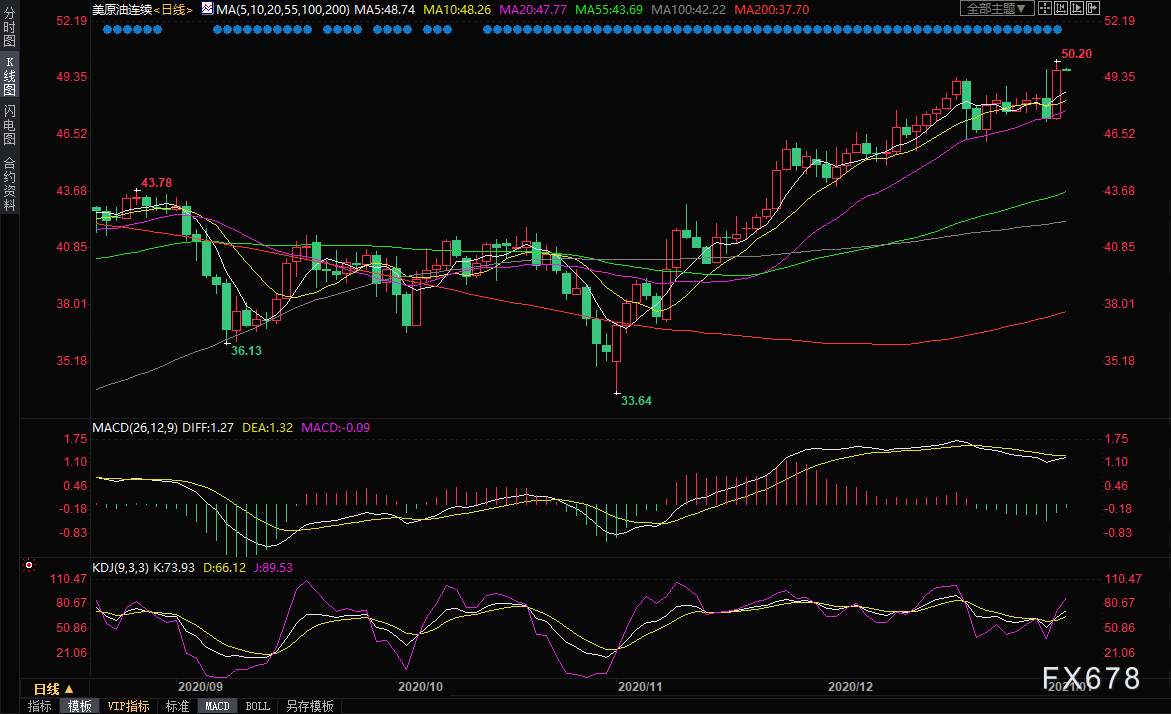Toggle the MACD indicator tab
The height and width of the screenshot is (714, 1171).
point(217,706)
